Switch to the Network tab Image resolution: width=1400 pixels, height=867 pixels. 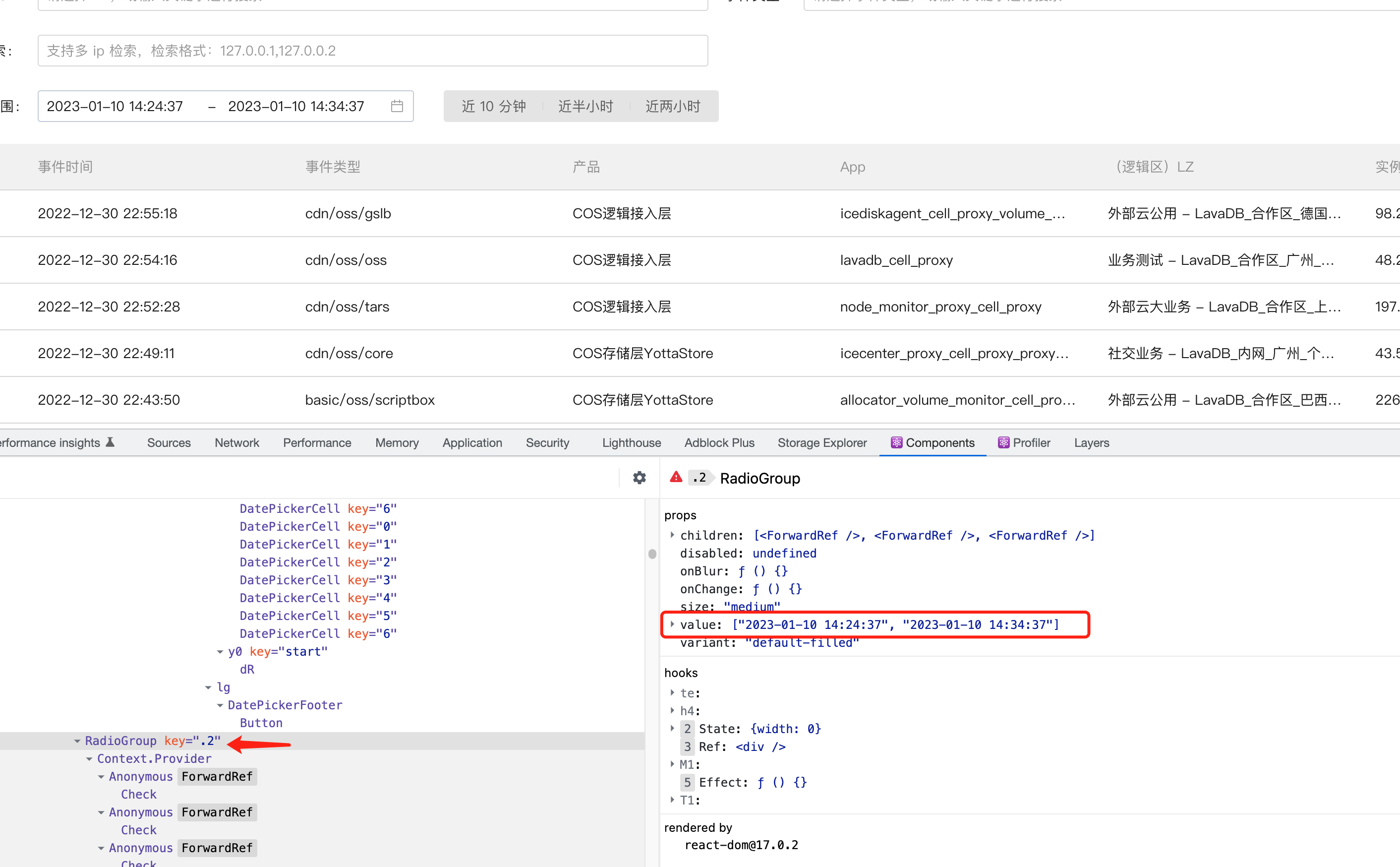236,442
